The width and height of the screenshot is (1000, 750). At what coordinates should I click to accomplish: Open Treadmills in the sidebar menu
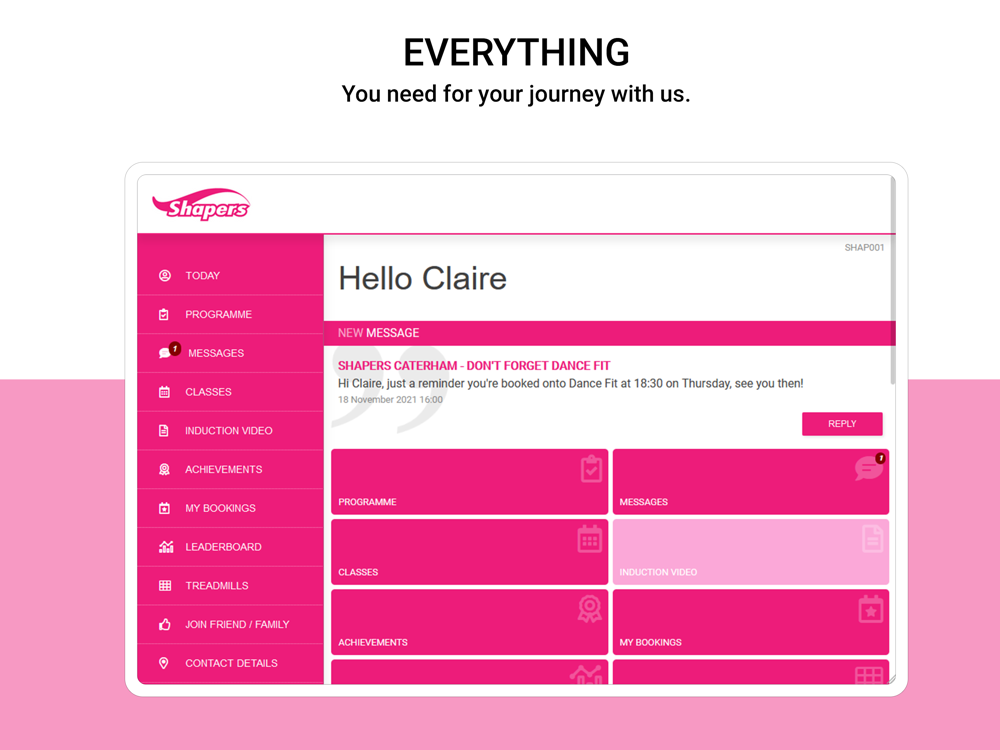[230, 585]
